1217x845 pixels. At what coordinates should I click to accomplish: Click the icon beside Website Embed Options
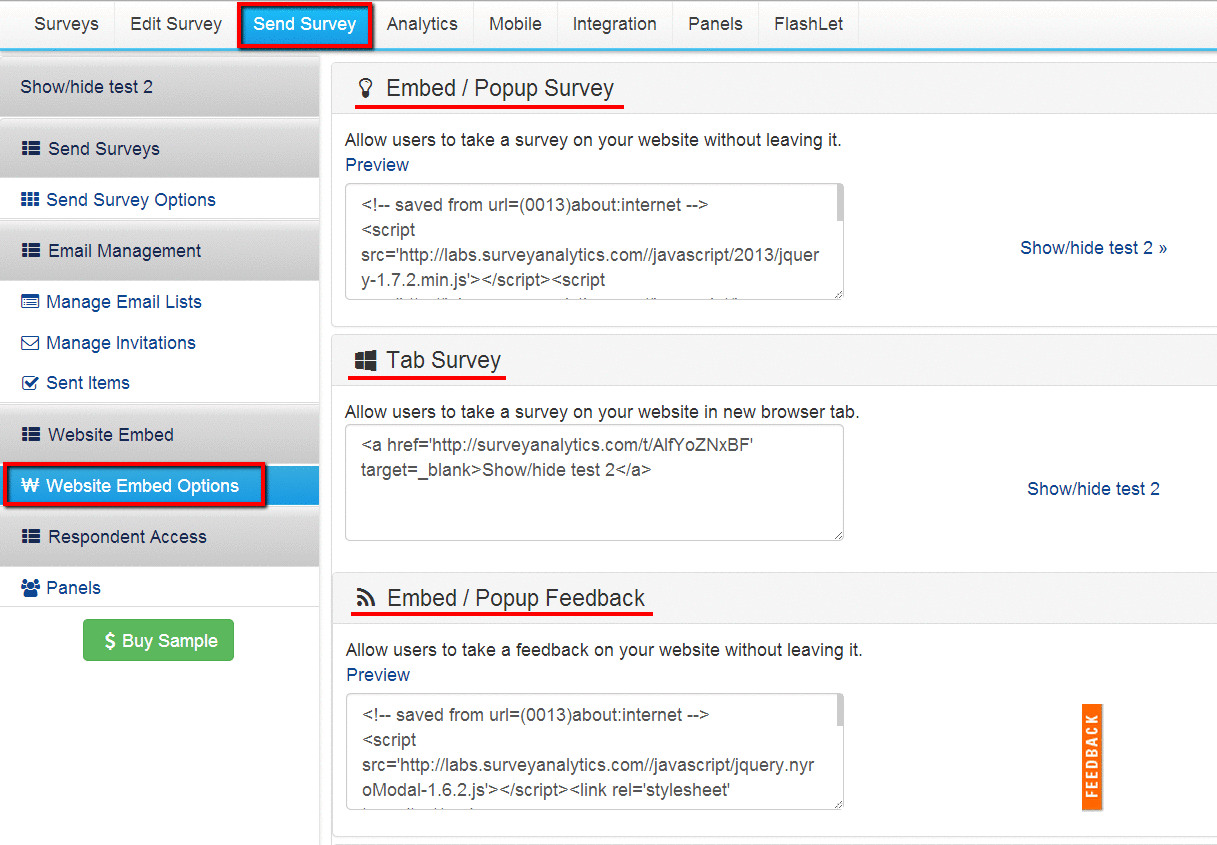30,486
